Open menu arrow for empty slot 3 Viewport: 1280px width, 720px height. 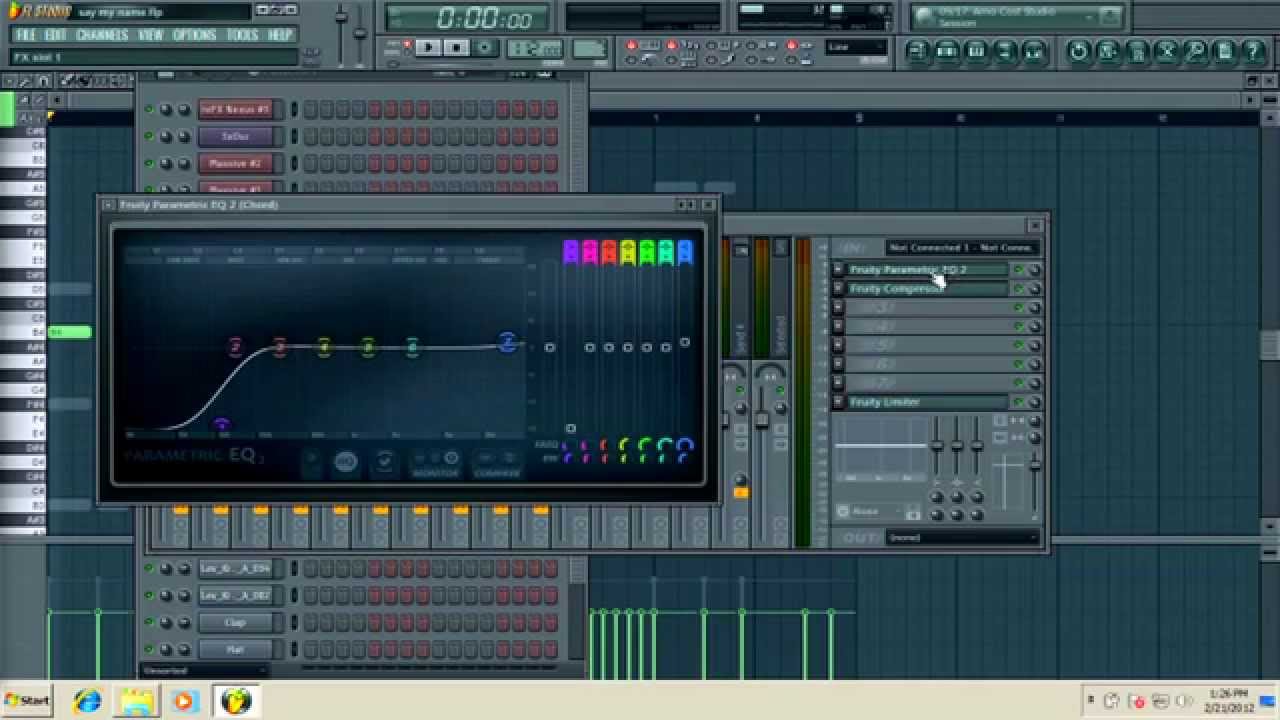point(838,308)
